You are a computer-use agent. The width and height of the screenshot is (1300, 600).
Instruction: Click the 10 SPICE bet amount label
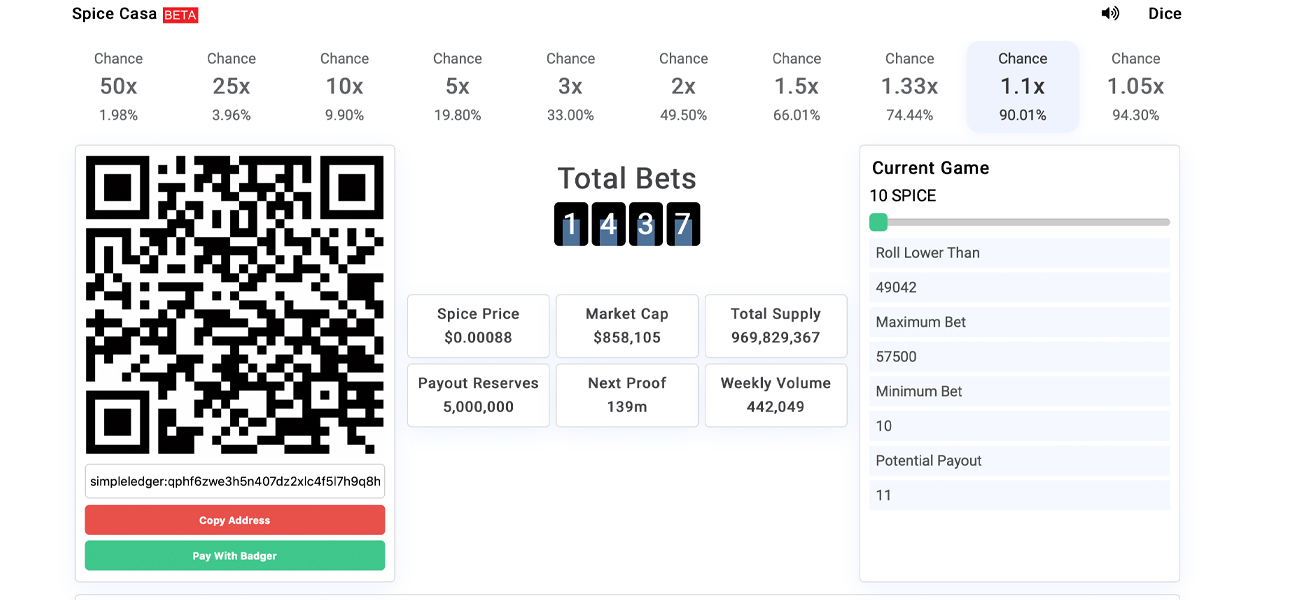[x=903, y=196]
